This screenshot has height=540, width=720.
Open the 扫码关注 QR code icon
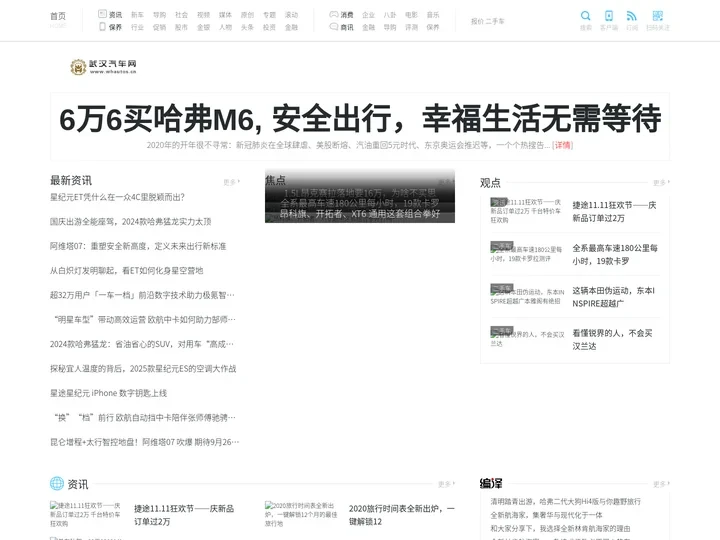(x=658, y=16)
